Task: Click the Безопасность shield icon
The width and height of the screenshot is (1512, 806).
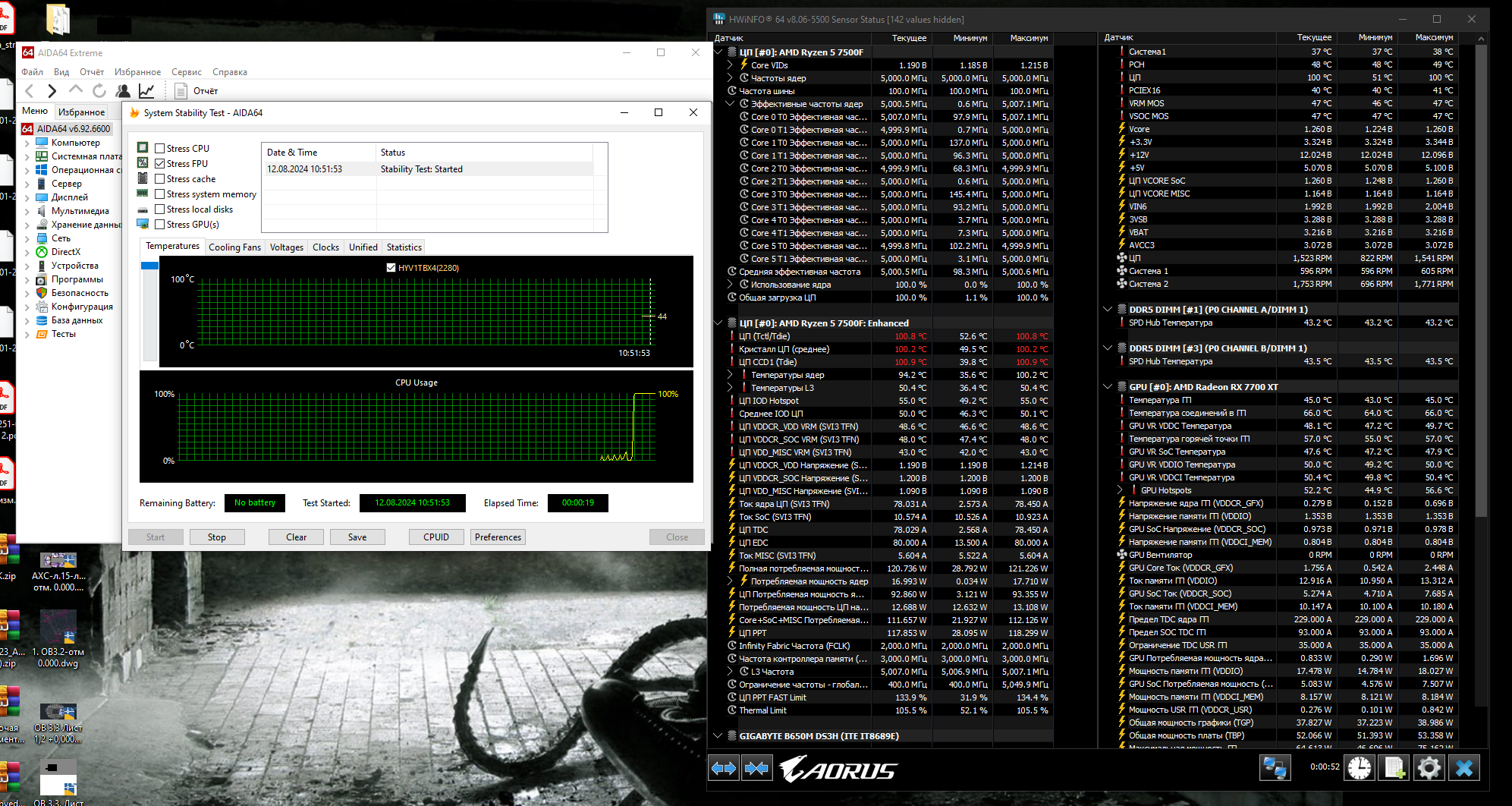Action: tap(42, 293)
